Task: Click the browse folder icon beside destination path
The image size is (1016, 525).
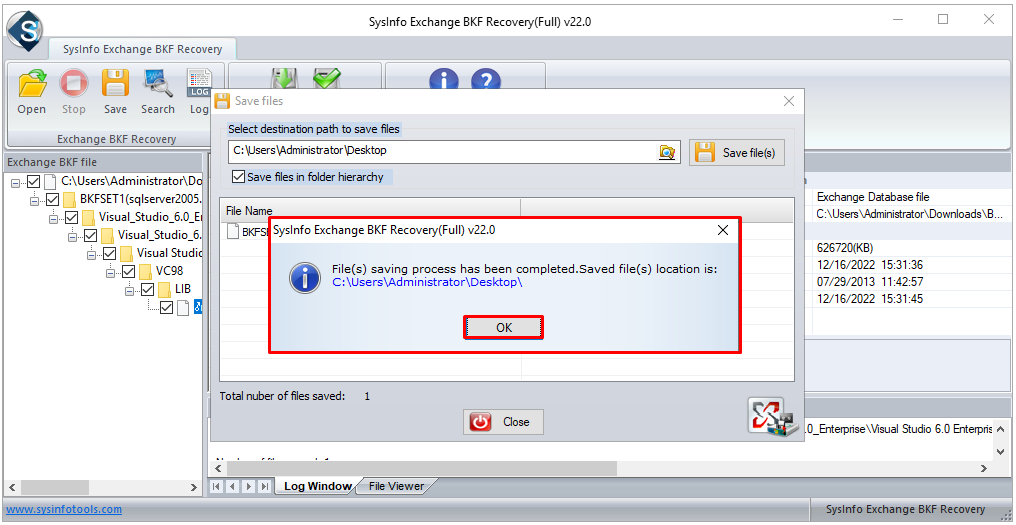Action: click(667, 152)
